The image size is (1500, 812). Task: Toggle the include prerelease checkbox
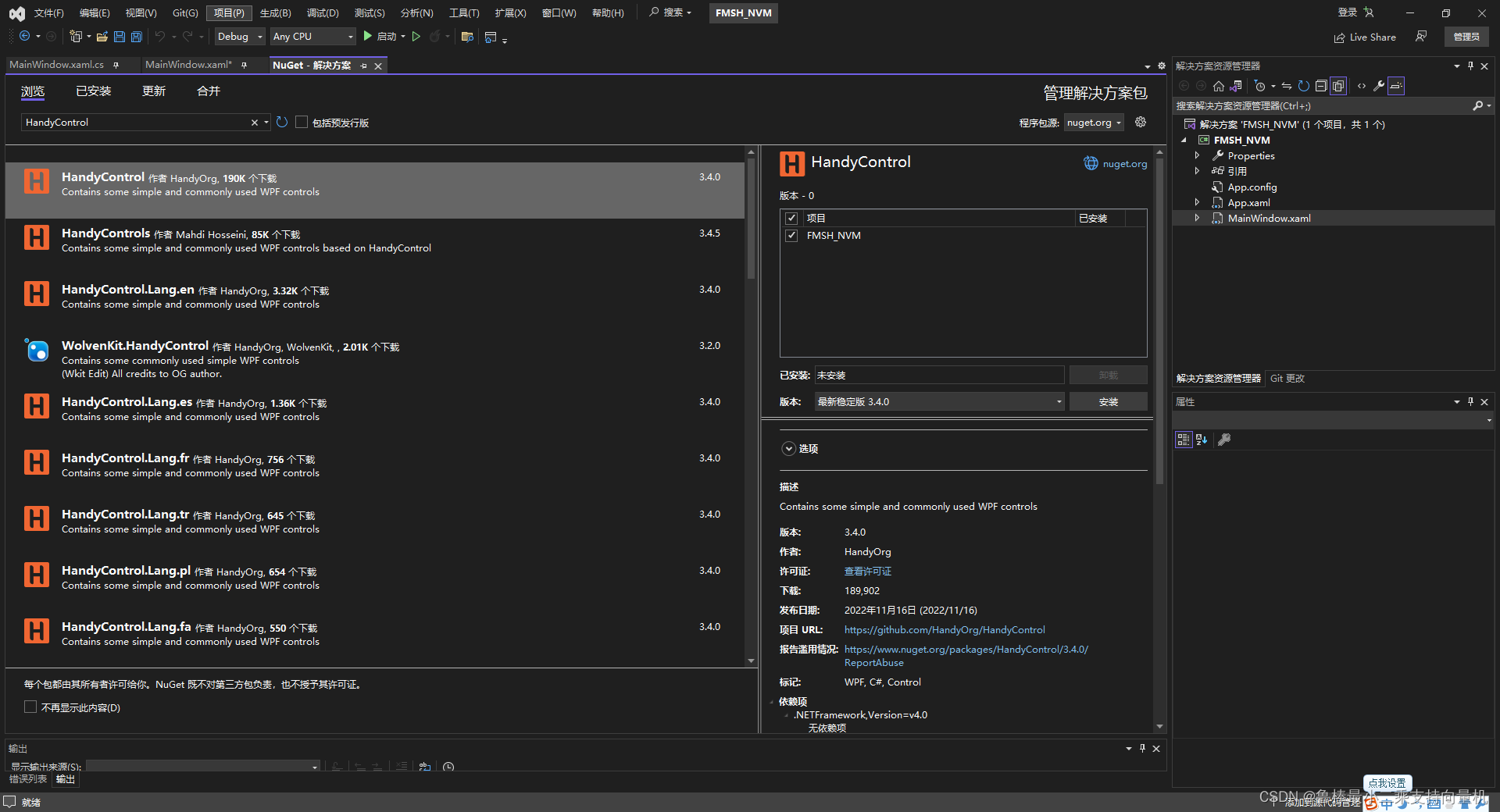coord(302,122)
